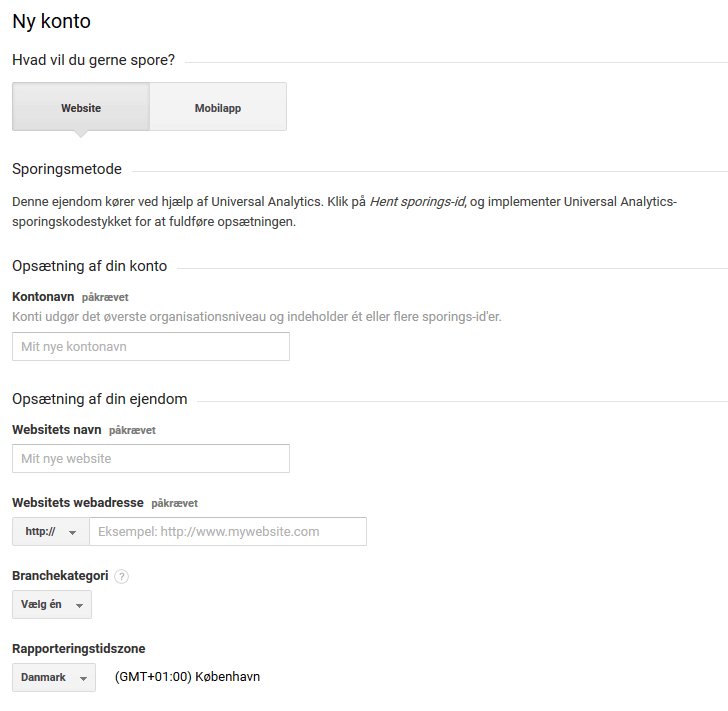Select the Website tracking tab
728x711 pixels.
[x=81, y=107]
